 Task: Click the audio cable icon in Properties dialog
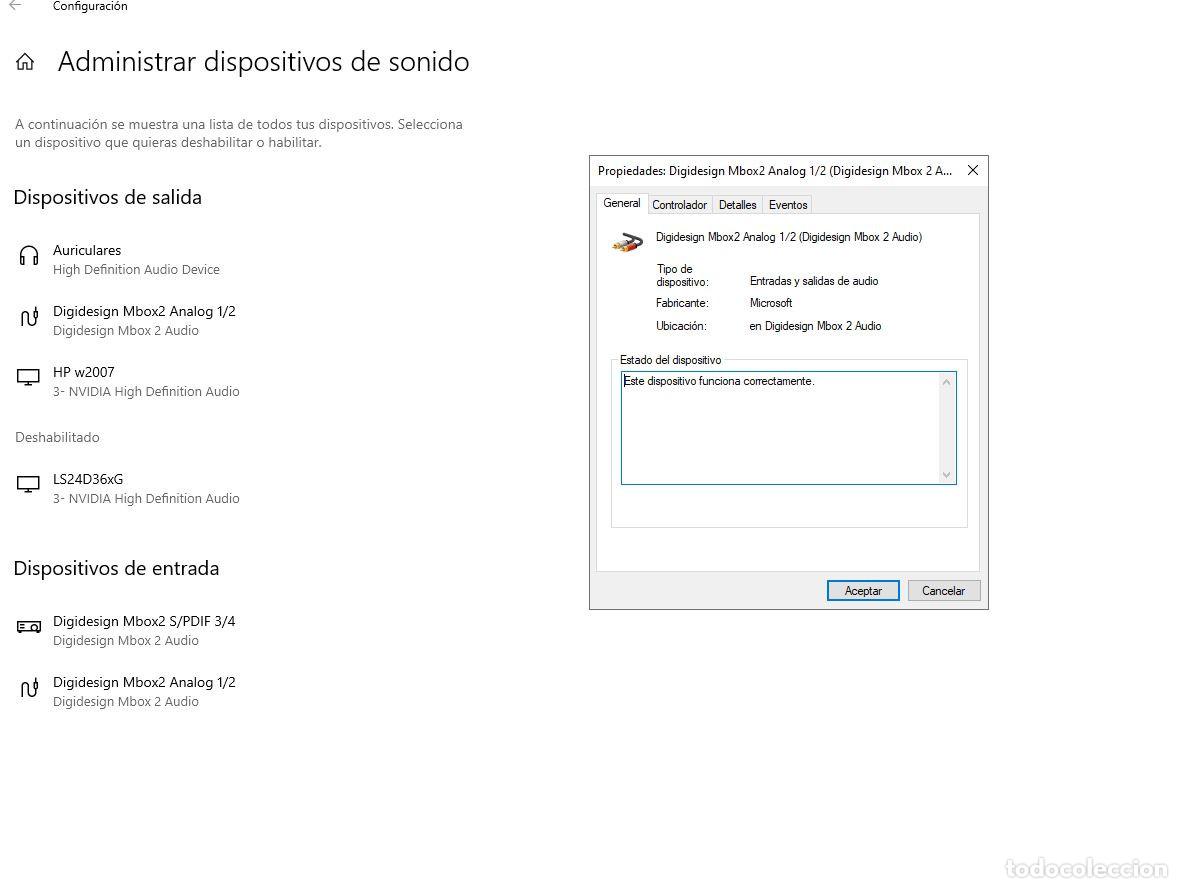pos(627,242)
